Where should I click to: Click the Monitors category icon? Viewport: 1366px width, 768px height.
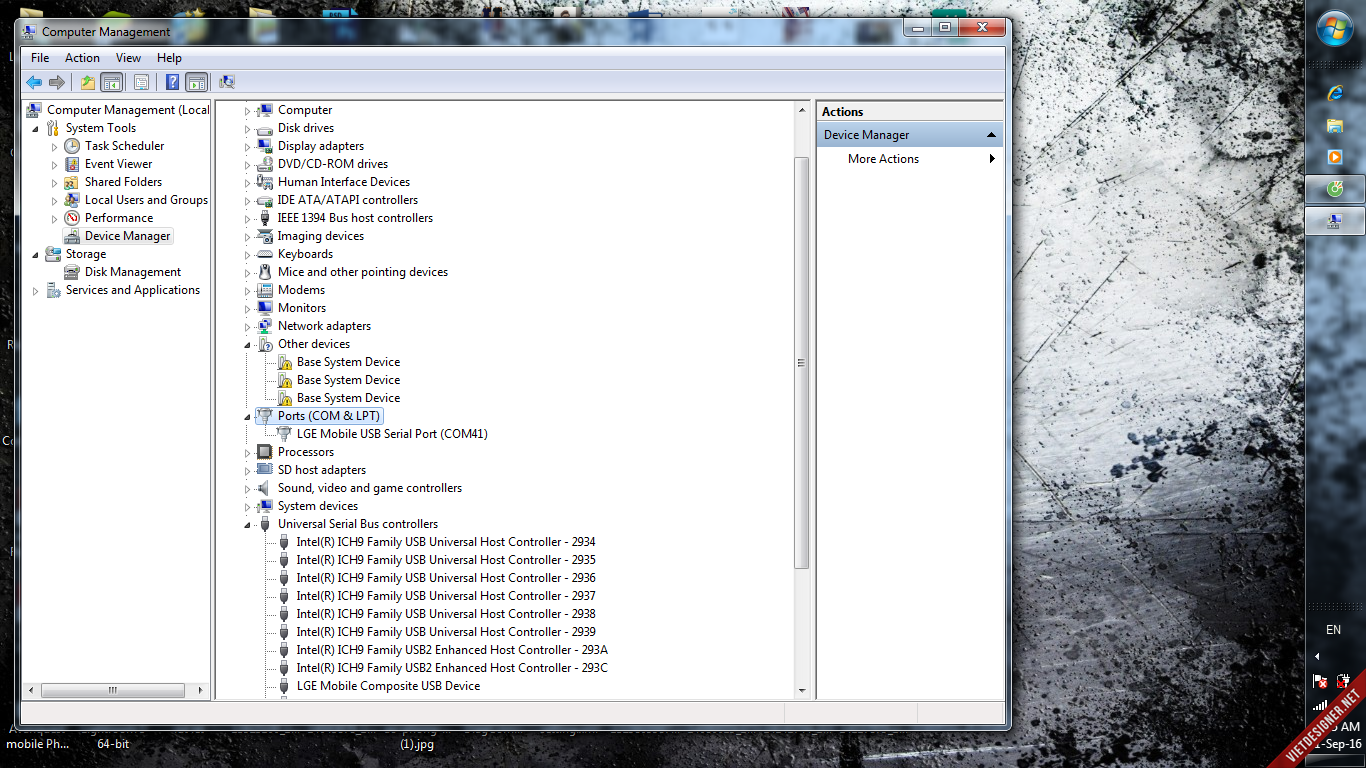pos(265,308)
